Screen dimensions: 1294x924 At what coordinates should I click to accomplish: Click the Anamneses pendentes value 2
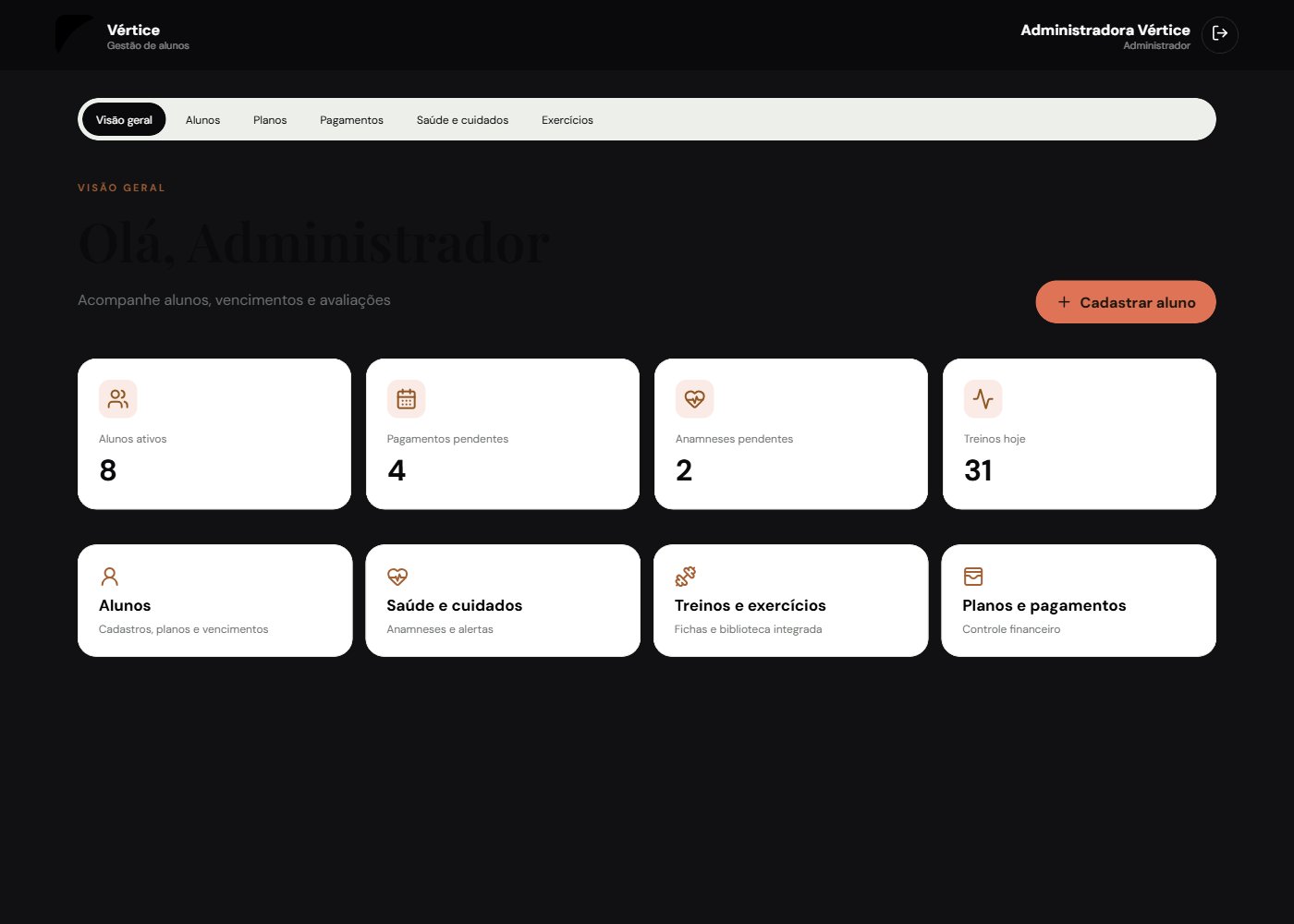click(684, 470)
